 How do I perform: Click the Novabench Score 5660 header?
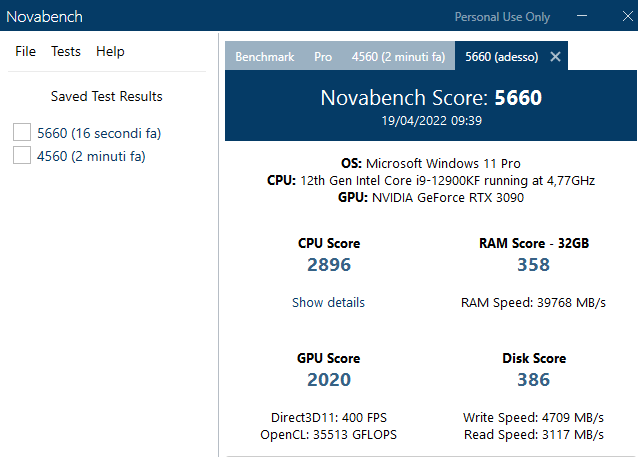pos(430,98)
